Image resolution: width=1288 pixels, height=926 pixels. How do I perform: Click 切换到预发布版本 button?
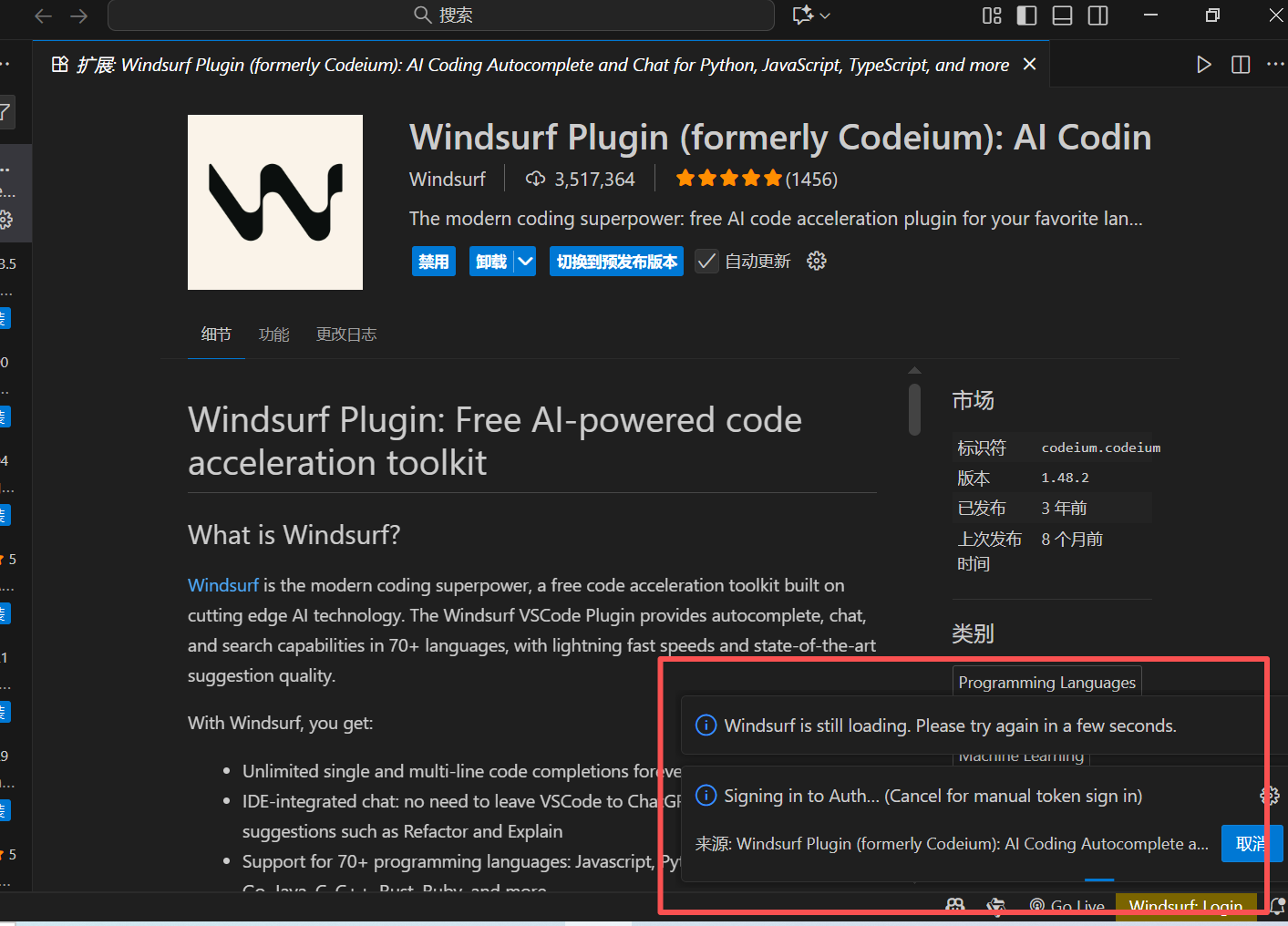617,262
